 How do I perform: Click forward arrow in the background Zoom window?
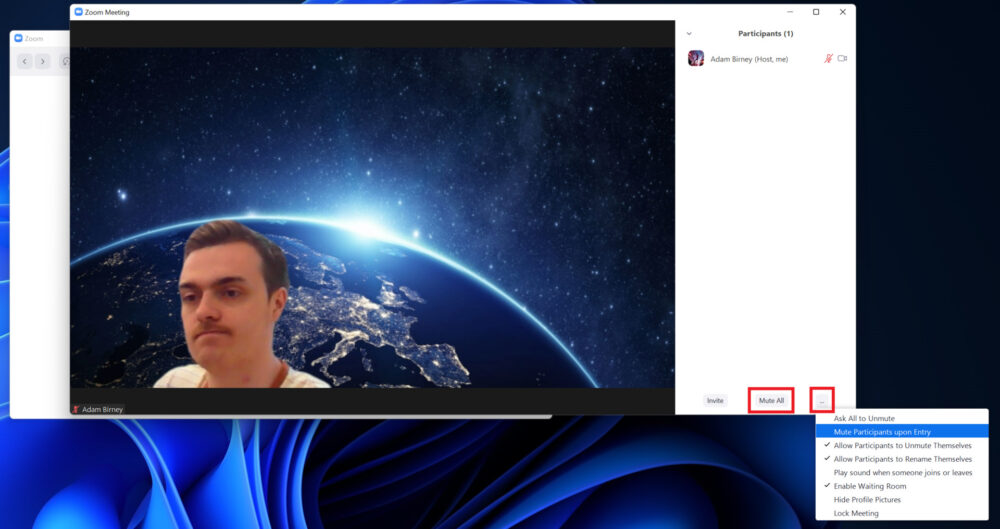click(43, 61)
